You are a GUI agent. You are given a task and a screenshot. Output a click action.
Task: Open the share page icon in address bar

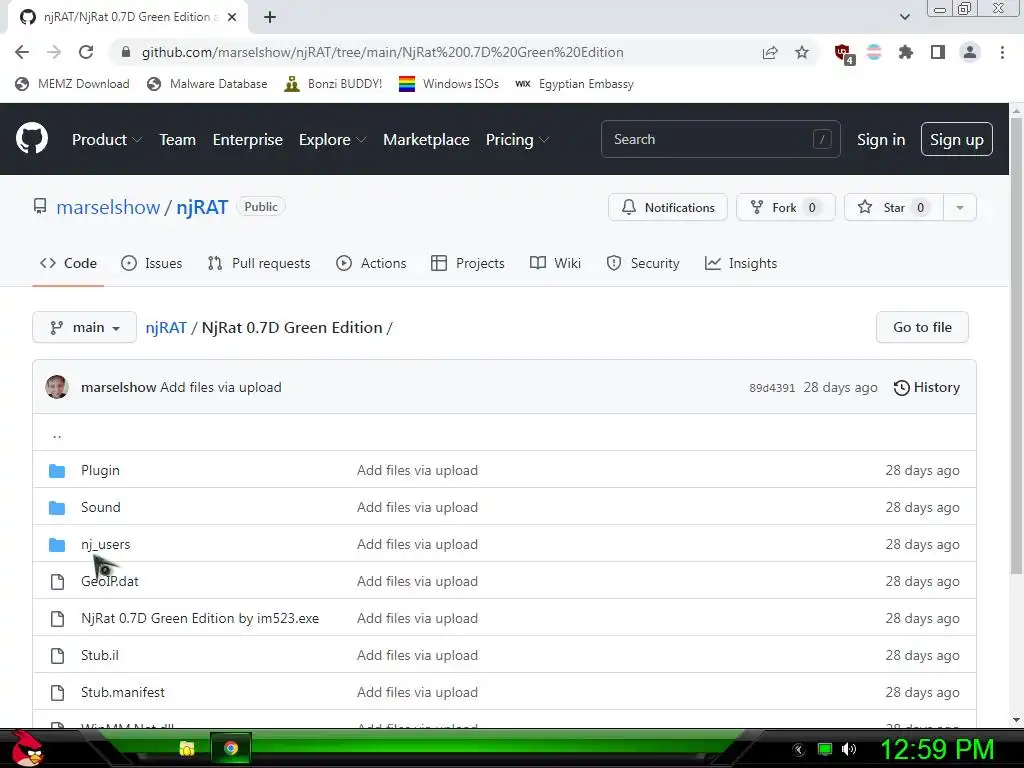pyautogui.click(x=770, y=52)
